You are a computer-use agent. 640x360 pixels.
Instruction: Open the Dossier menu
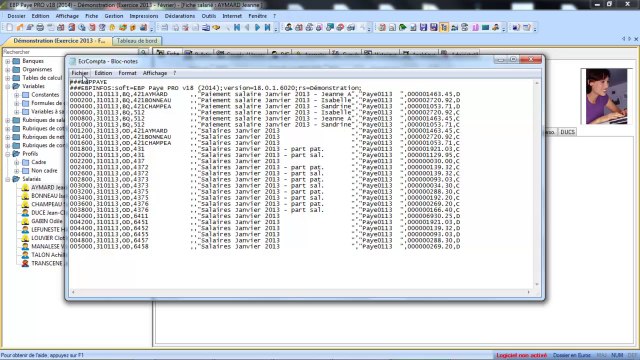click(16, 16)
